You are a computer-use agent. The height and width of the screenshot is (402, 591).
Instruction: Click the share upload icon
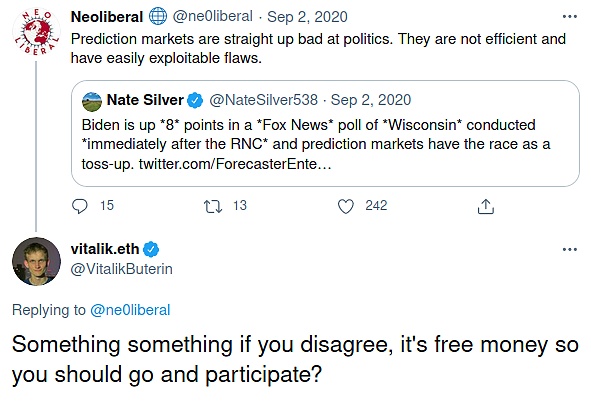click(486, 206)
